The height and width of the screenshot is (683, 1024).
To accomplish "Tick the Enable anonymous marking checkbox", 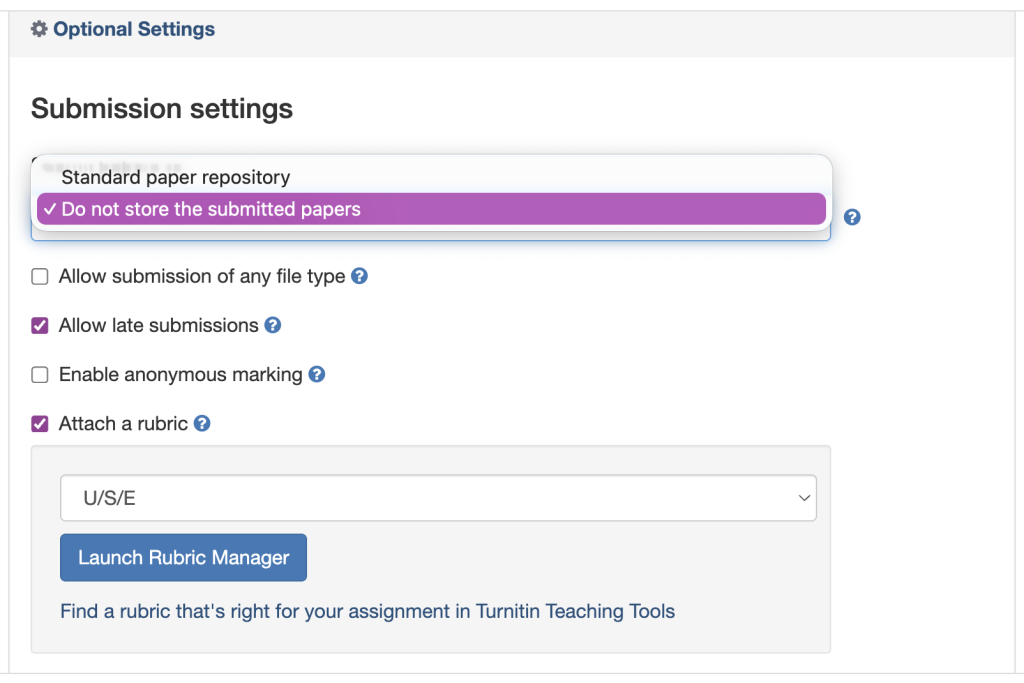I will coord(40,376).
